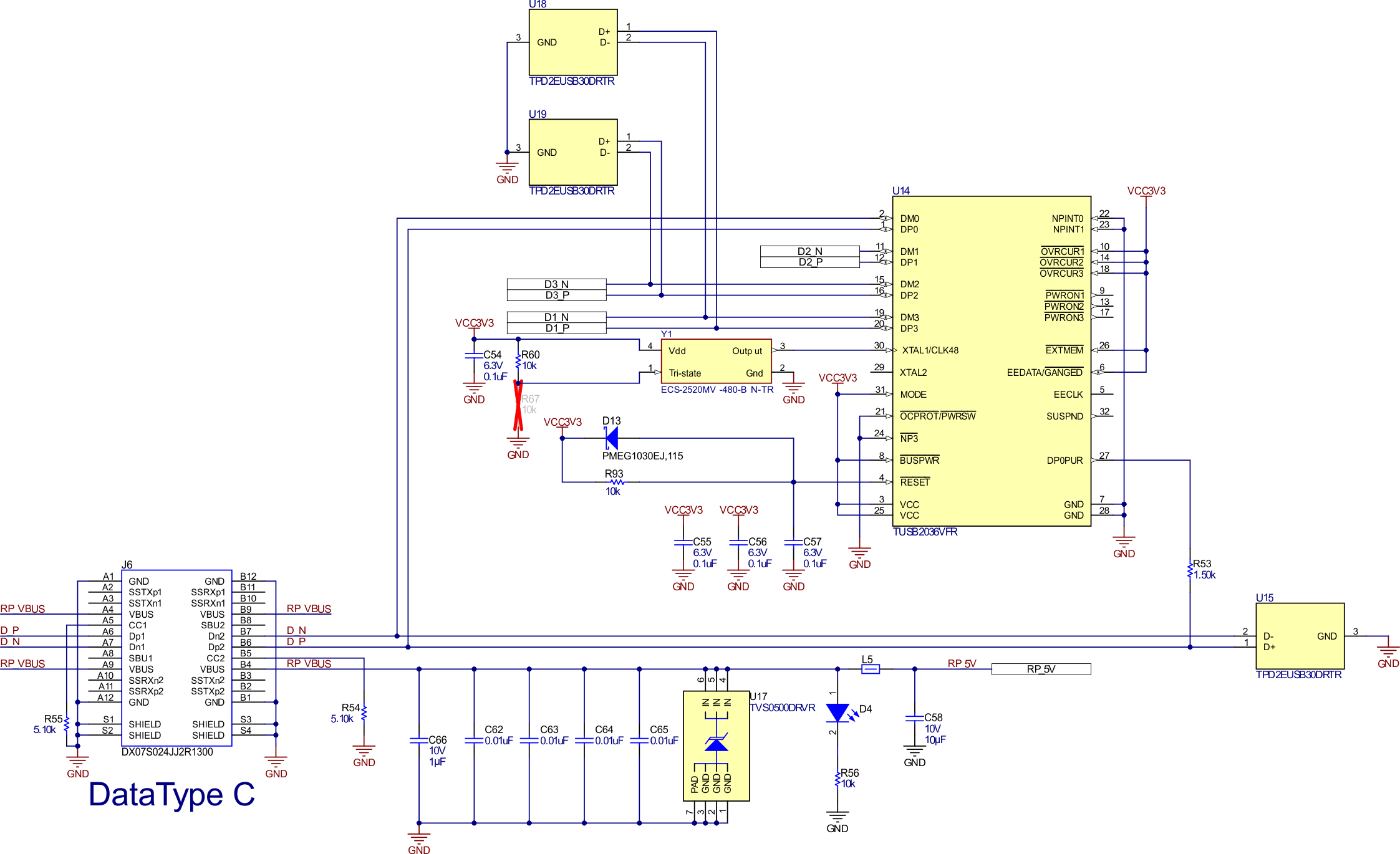Viewport: 1400px width, 854px height.
Task: Click the D2_P net port
Action: point(809,262)
